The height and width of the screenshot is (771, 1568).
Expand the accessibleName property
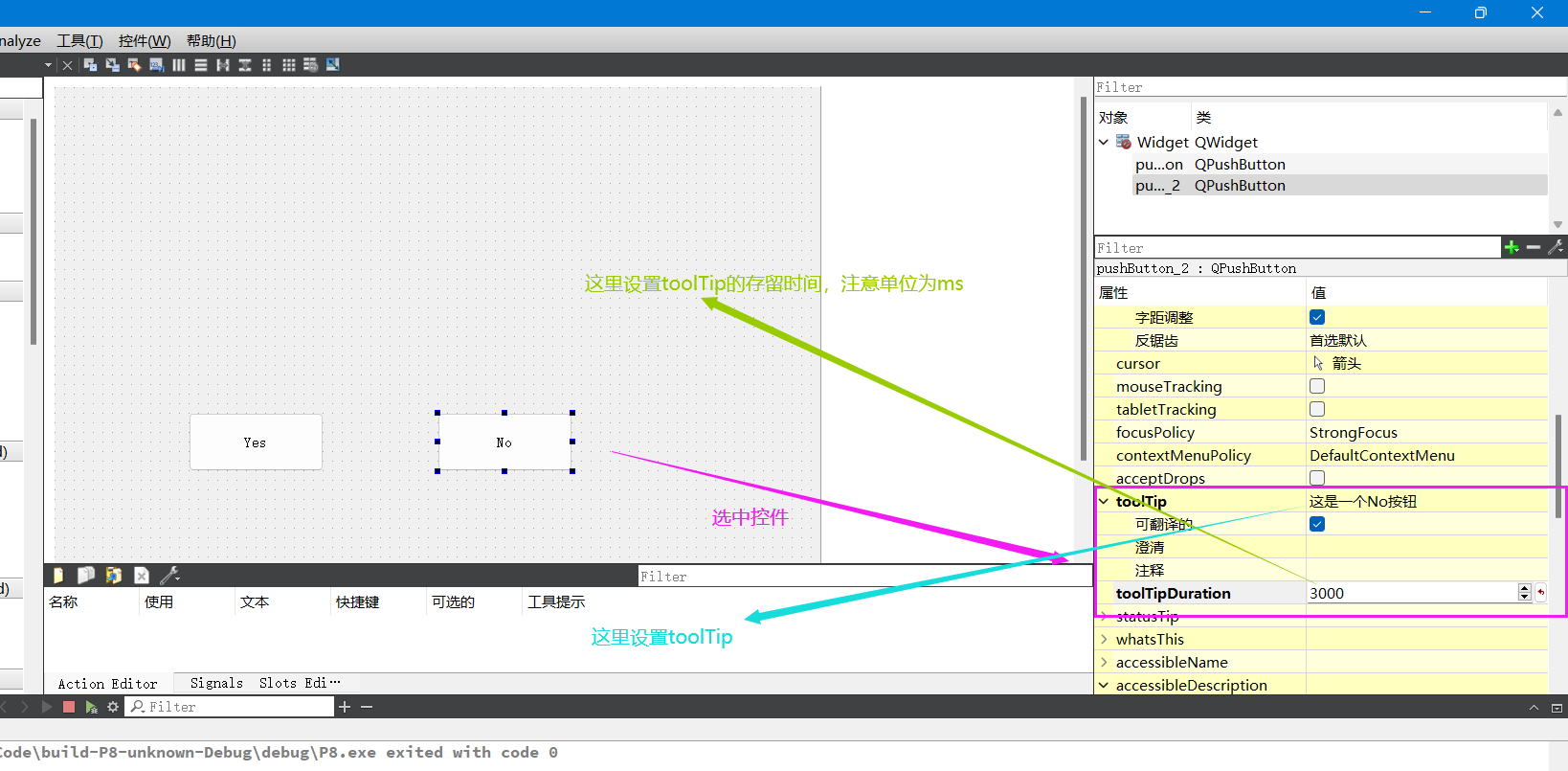click(x=1104, y=662)
